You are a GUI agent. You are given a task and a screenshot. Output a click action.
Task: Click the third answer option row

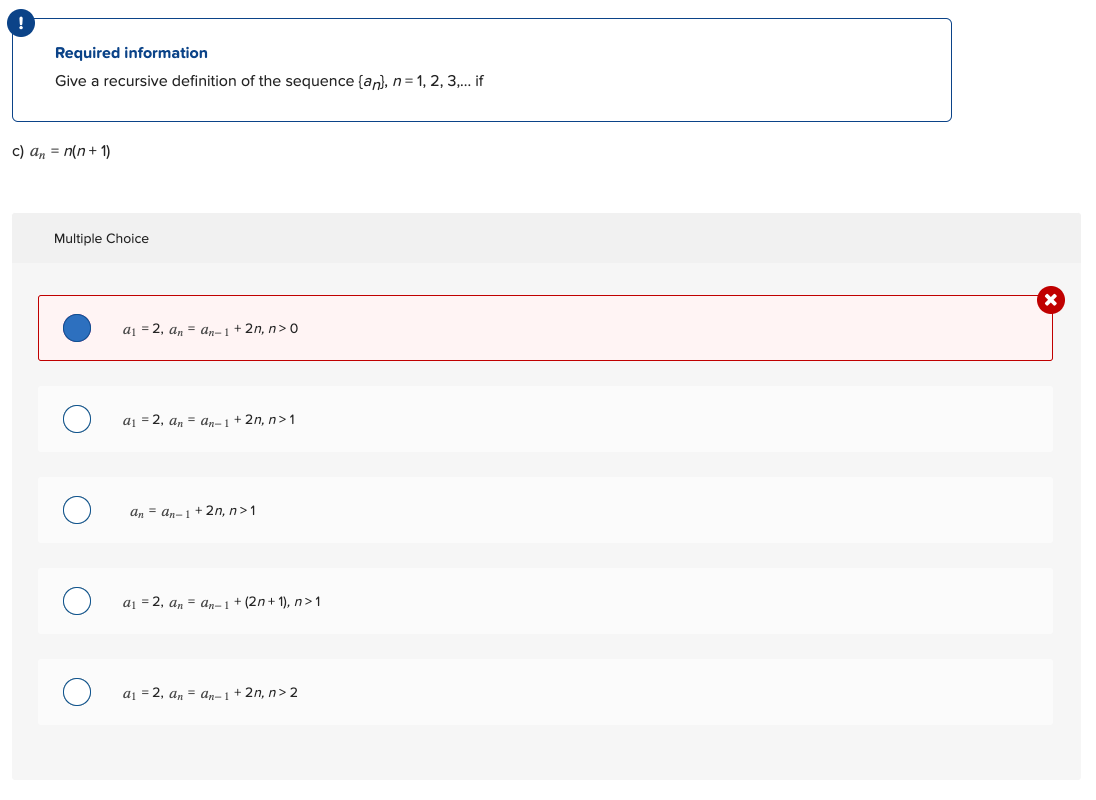pyautogui.click(x=545, y=509)
